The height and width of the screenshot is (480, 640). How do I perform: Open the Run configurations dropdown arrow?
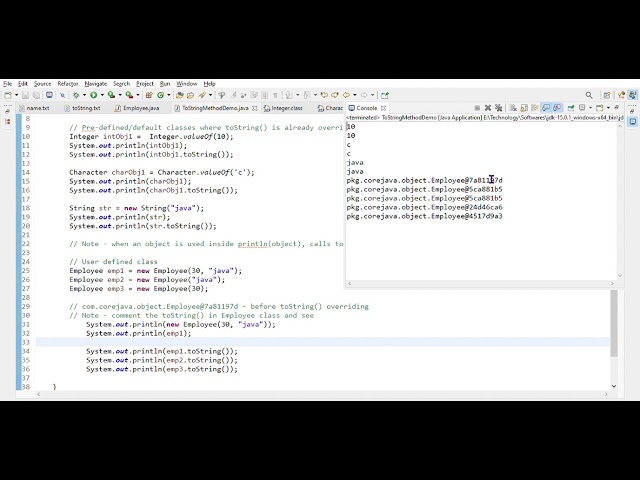(102, 95)
